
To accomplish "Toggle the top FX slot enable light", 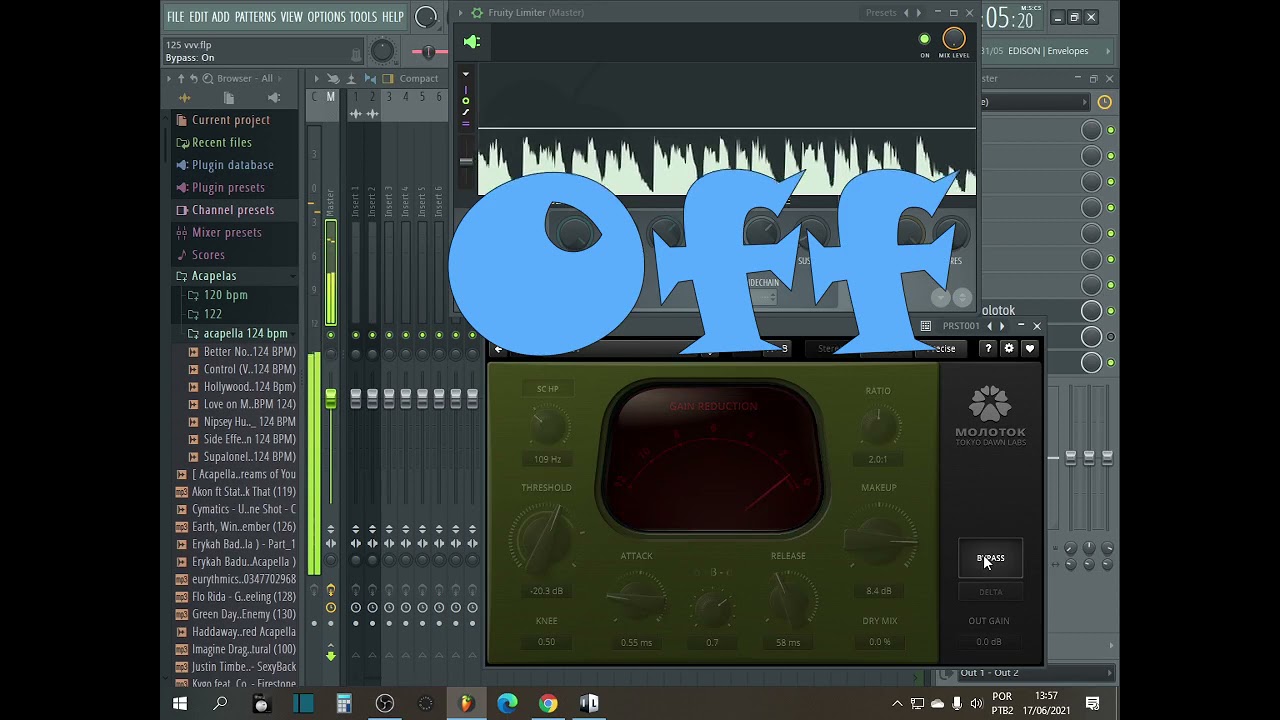I will point(1110,130).
